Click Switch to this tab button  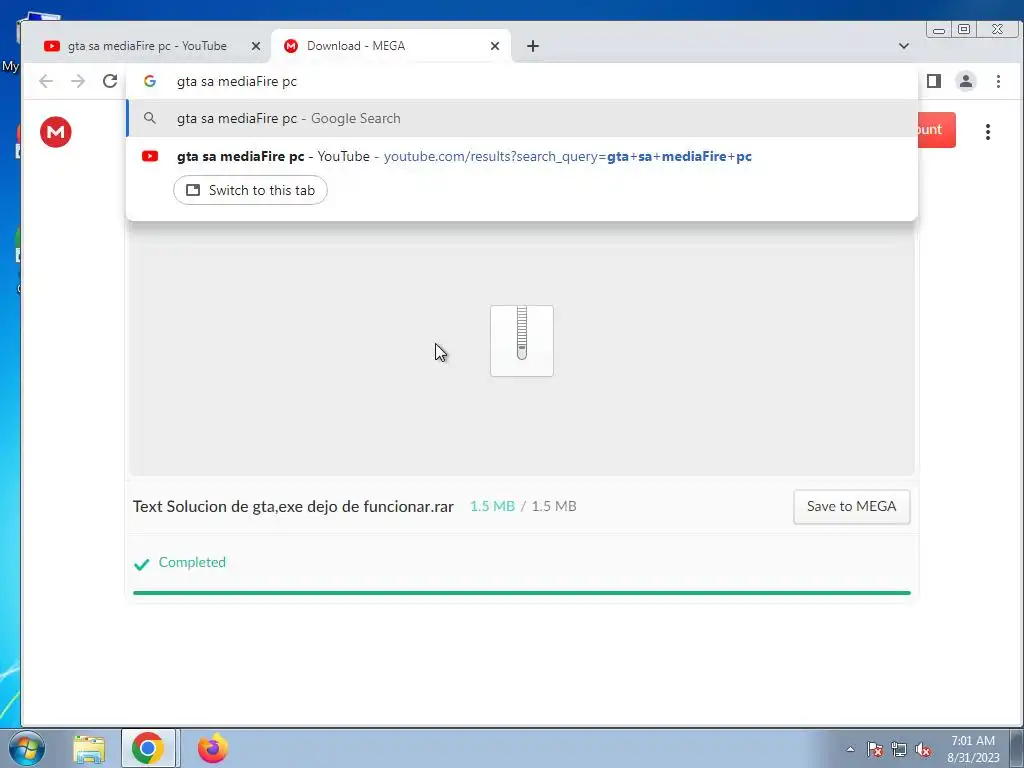tap(250, 190)
